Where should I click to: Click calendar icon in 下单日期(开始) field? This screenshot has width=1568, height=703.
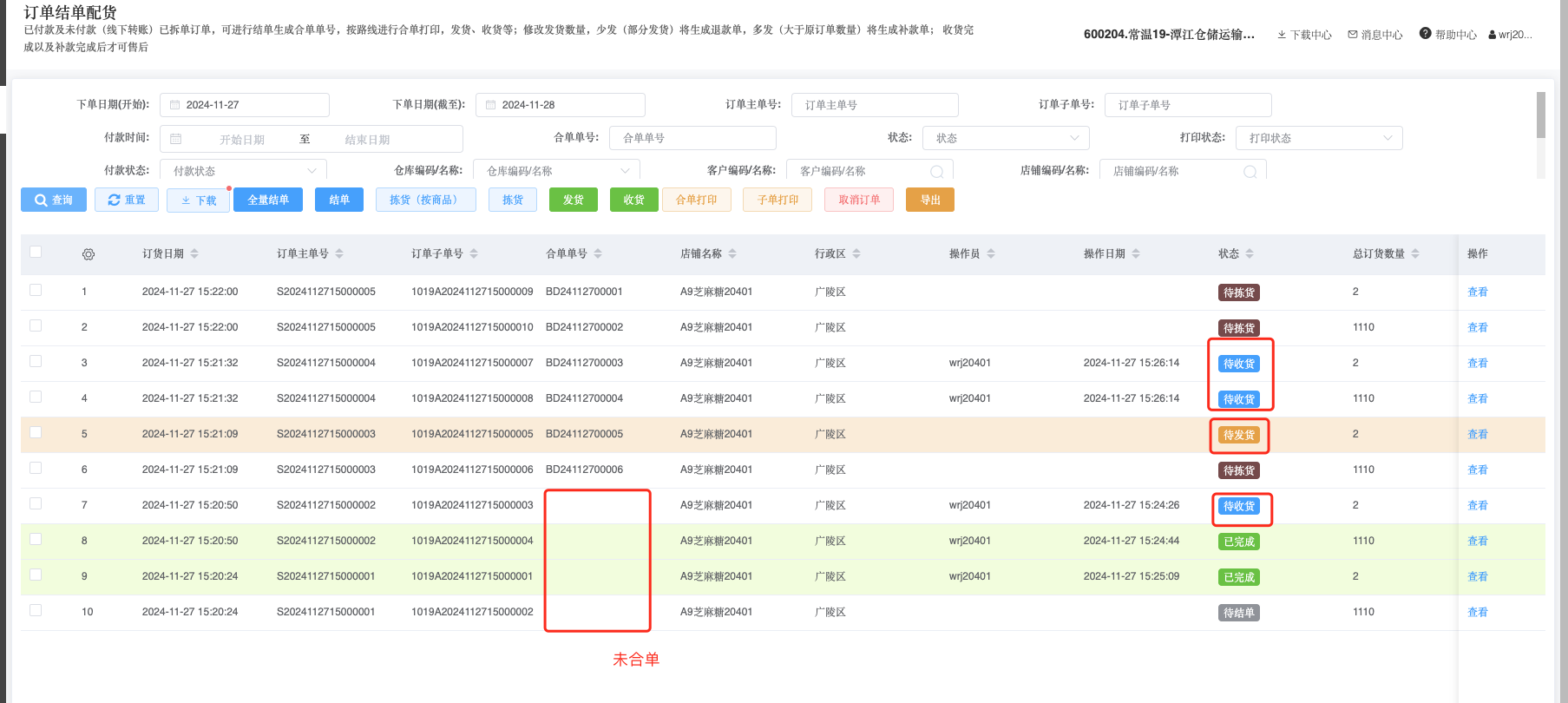click(175, 105)
